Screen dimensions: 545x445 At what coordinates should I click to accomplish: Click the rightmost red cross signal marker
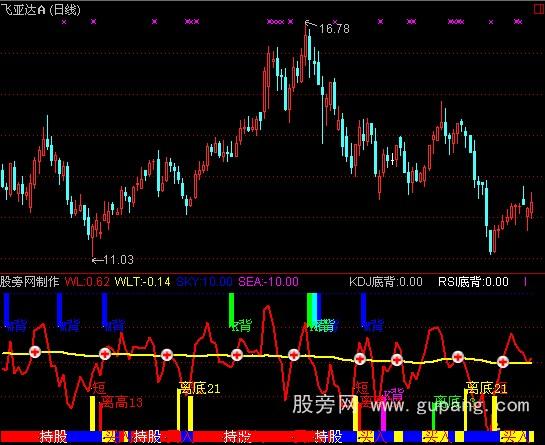coord(503,362)
